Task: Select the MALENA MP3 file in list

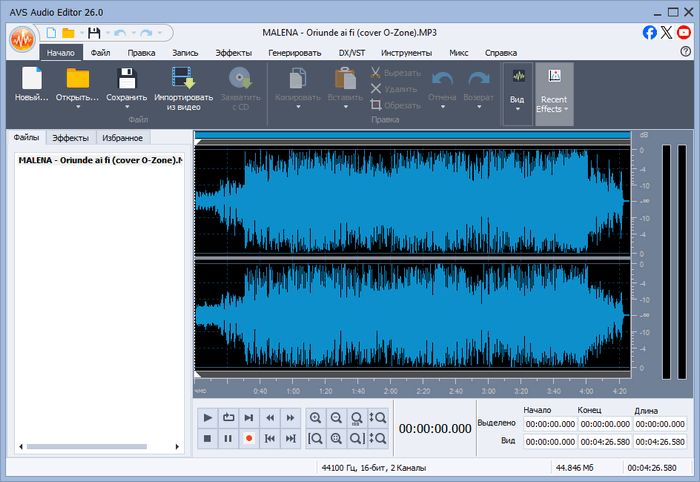Action: 100,160
